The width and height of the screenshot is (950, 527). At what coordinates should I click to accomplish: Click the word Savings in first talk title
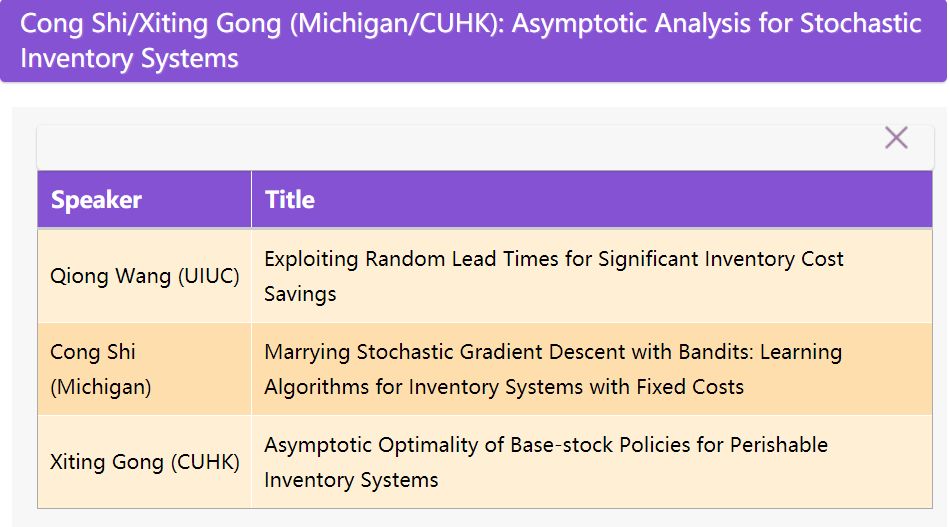(300, 294)
